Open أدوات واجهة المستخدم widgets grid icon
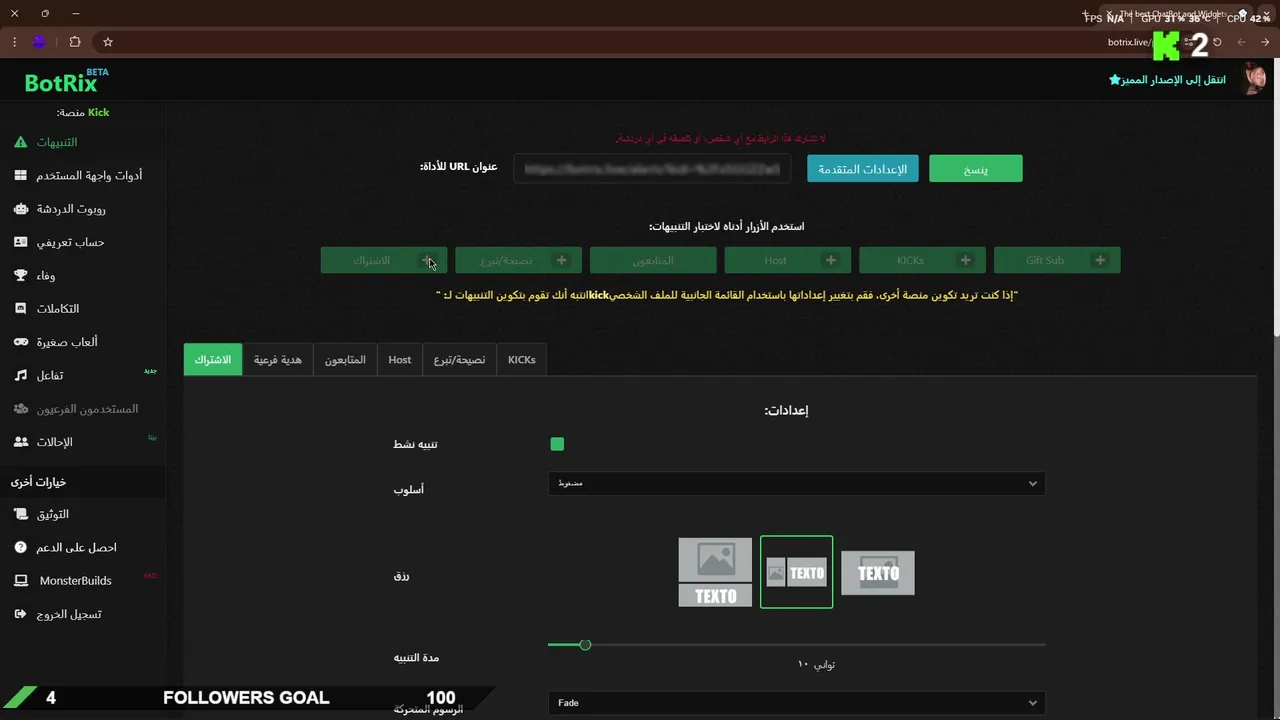Screen dimensions: 1280x720 [x=20, y=175]
